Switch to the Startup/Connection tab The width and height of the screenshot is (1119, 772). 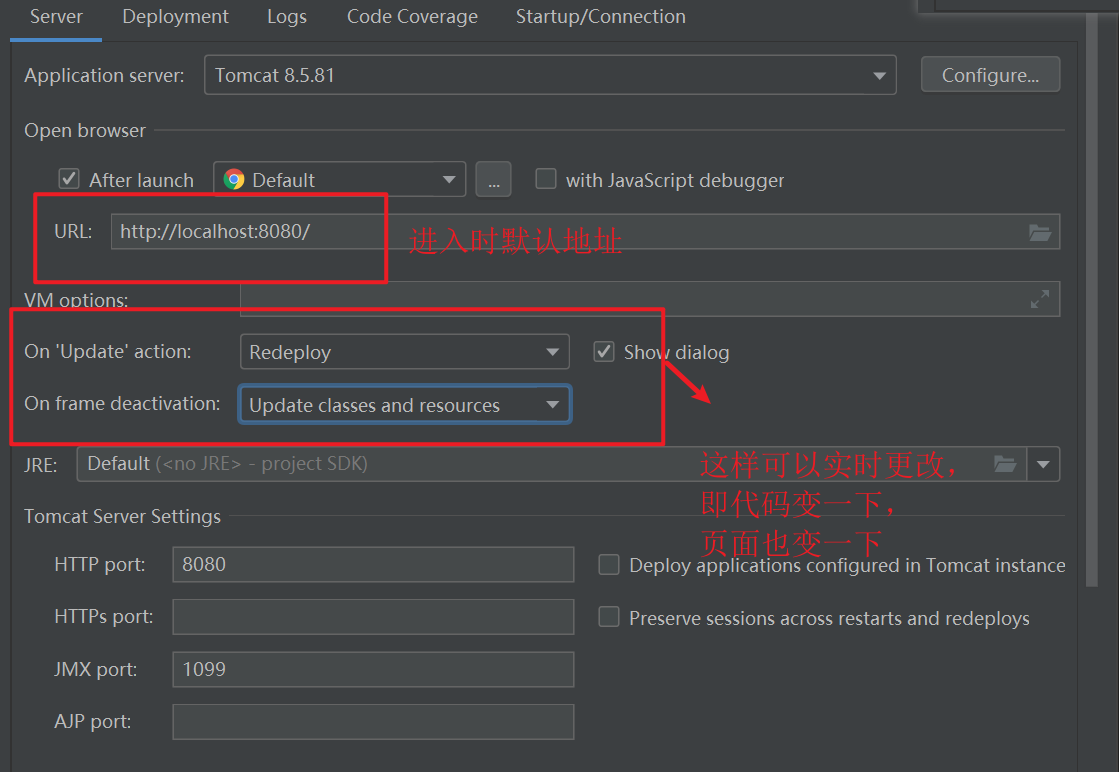[x=601, y=17]
